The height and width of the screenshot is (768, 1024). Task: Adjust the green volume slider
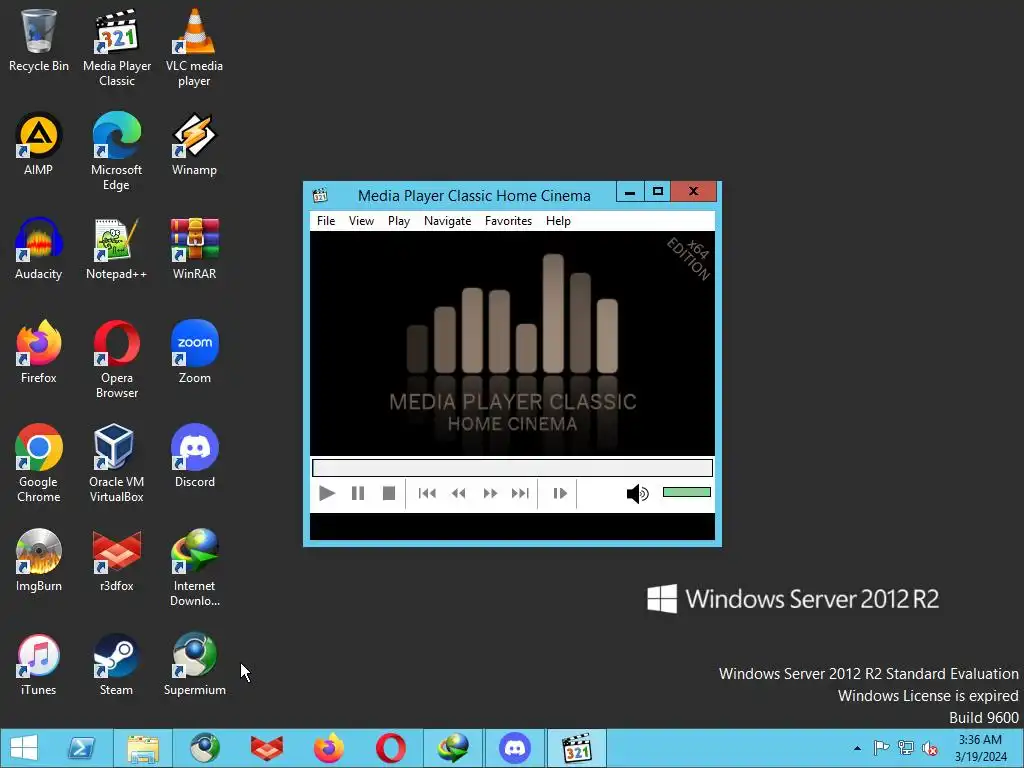(686, 492)
